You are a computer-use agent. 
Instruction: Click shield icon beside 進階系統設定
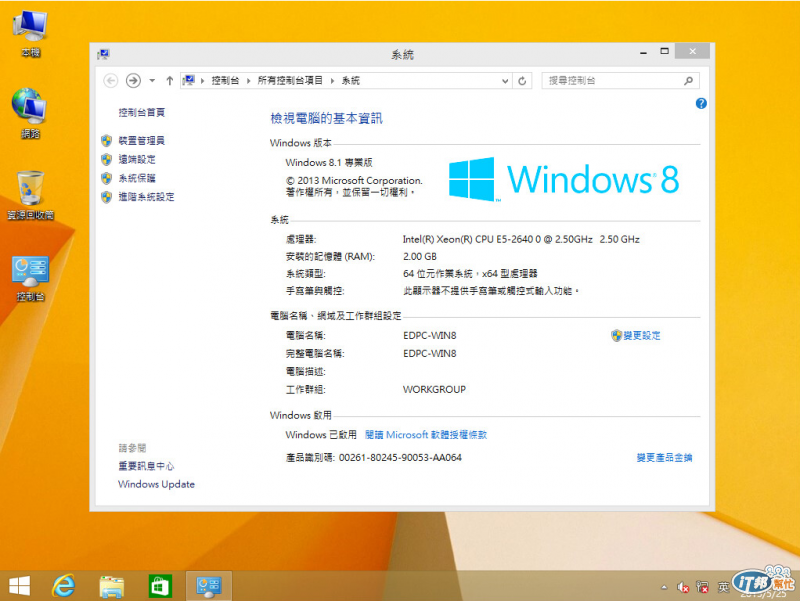106,197
